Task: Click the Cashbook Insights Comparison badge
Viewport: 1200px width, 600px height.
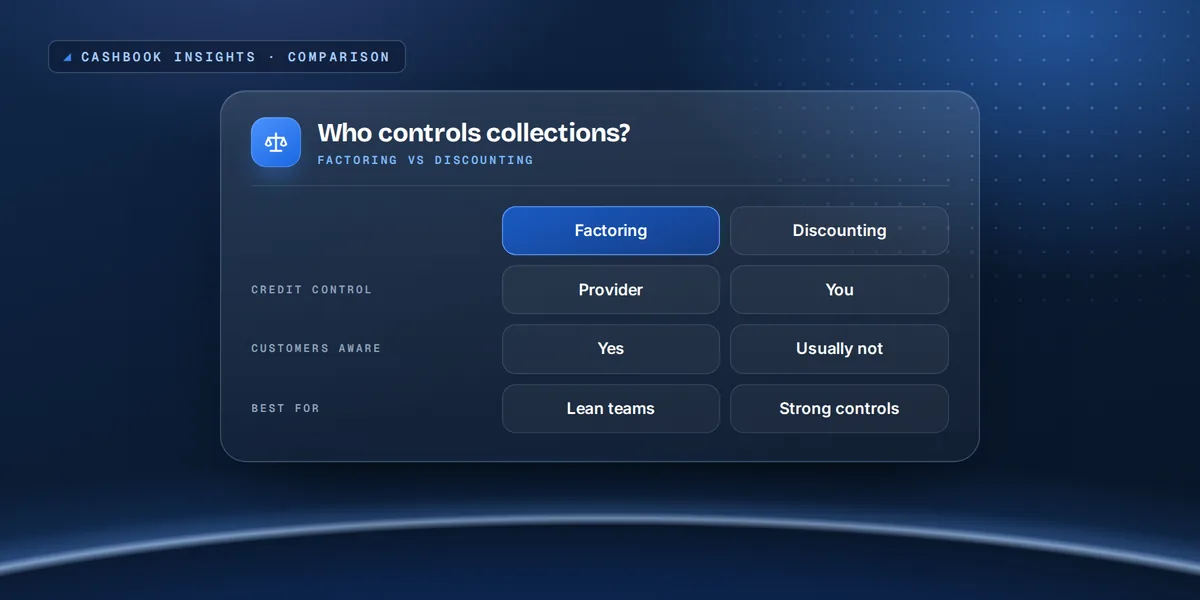Action: point(227,57)
